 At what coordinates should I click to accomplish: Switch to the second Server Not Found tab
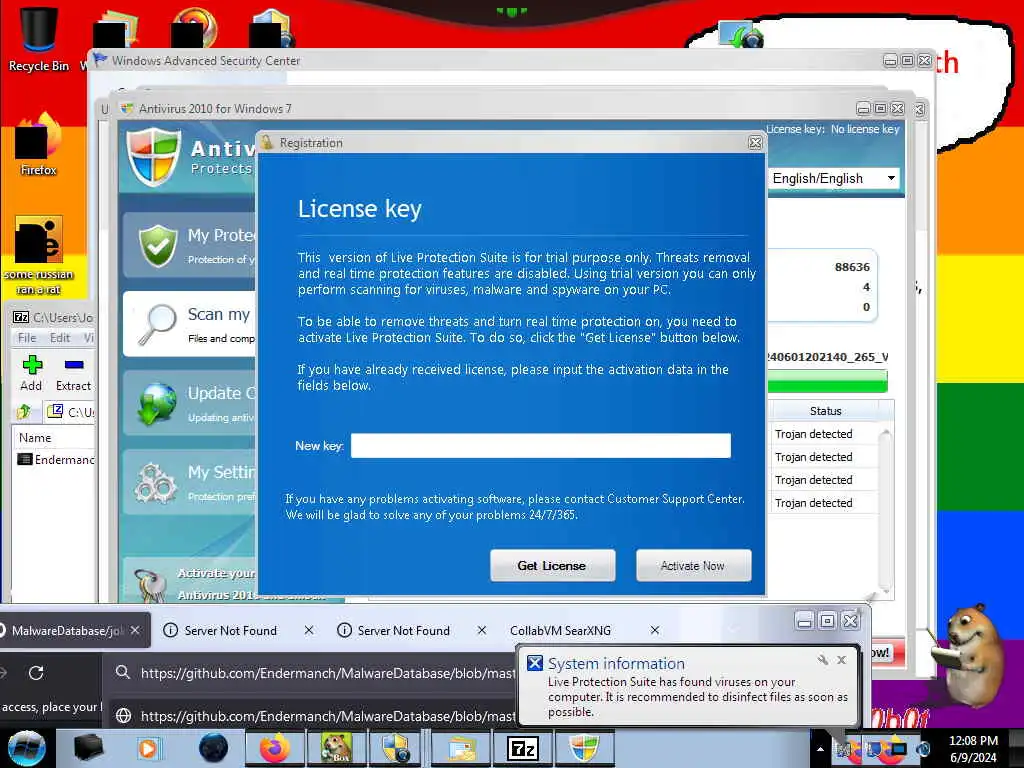pos(404,631)
